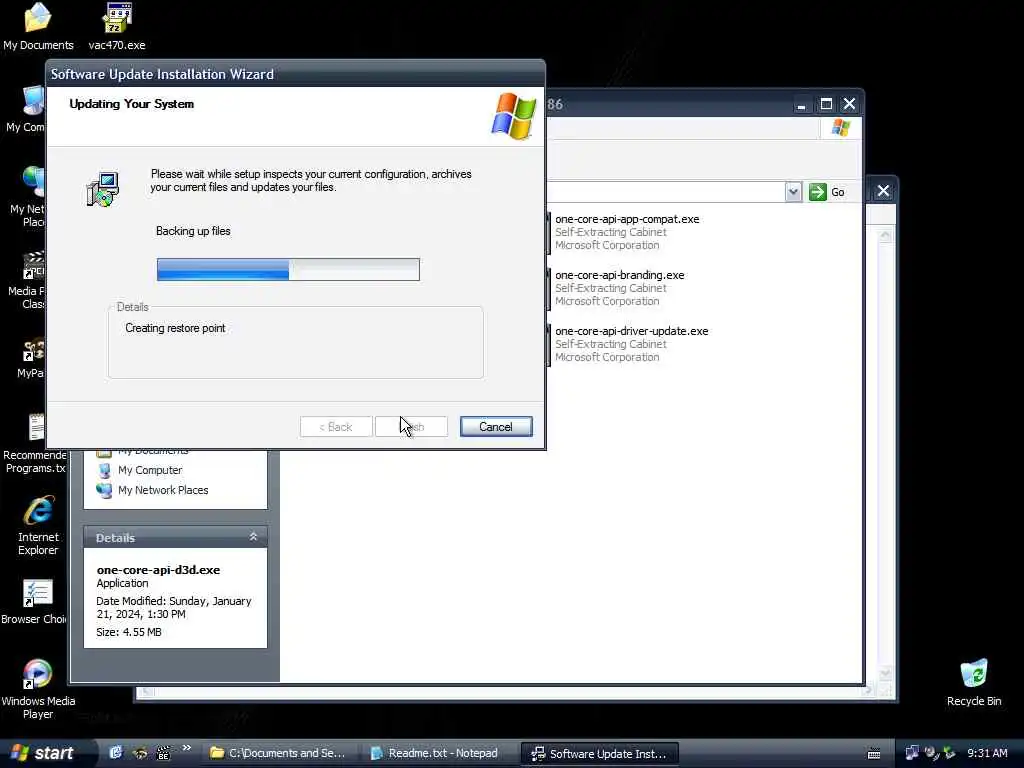
Task: Click the setup computer icon in wizard
Action: pyautogui.click(x=103, y=189)
